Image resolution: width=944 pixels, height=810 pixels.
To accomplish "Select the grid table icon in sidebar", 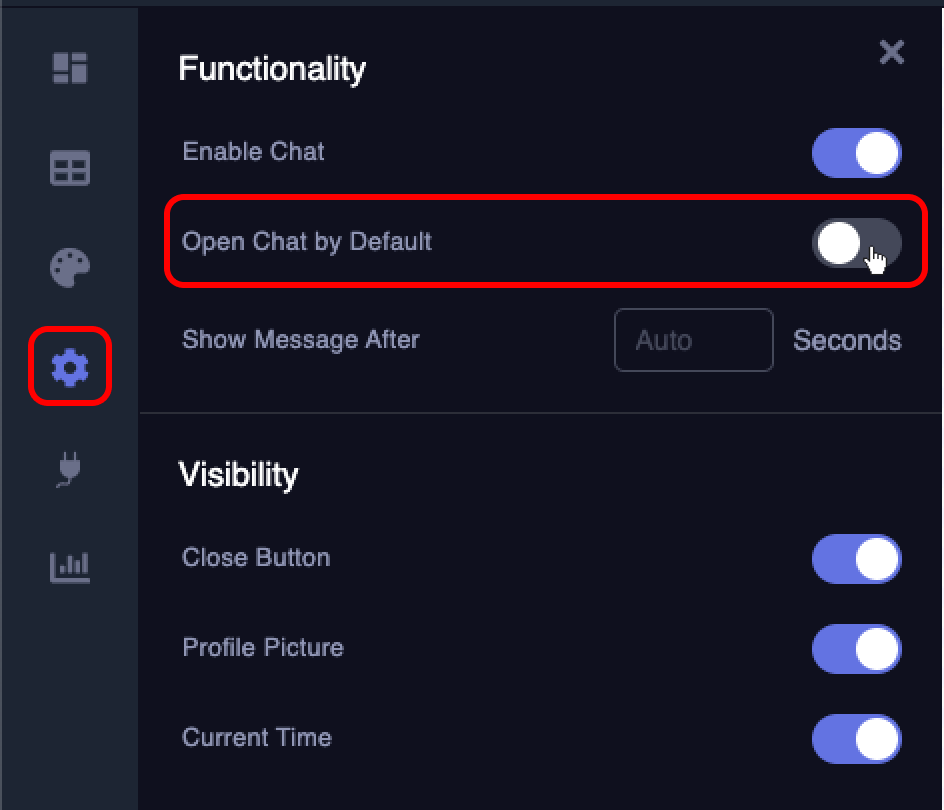I will [70, 168].
